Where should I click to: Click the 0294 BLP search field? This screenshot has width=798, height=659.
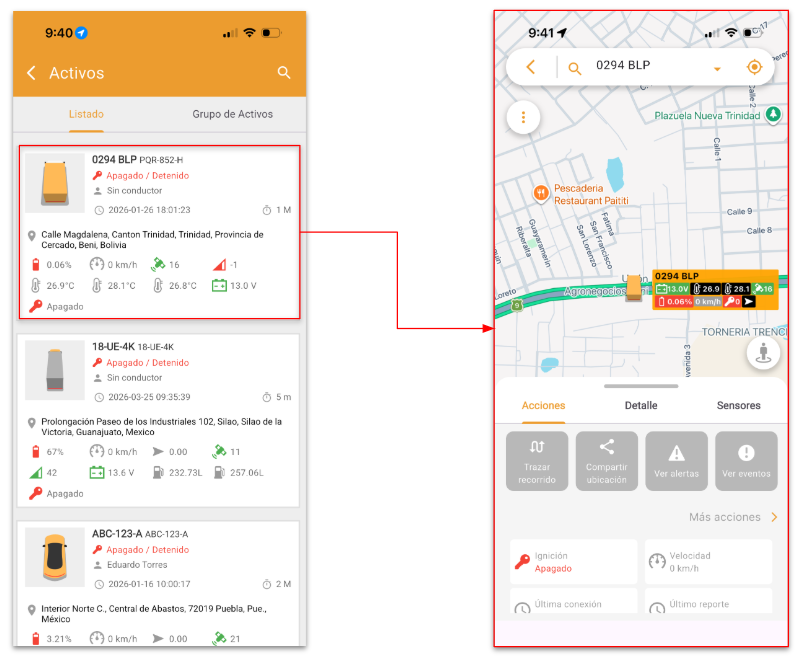(623, 65)
